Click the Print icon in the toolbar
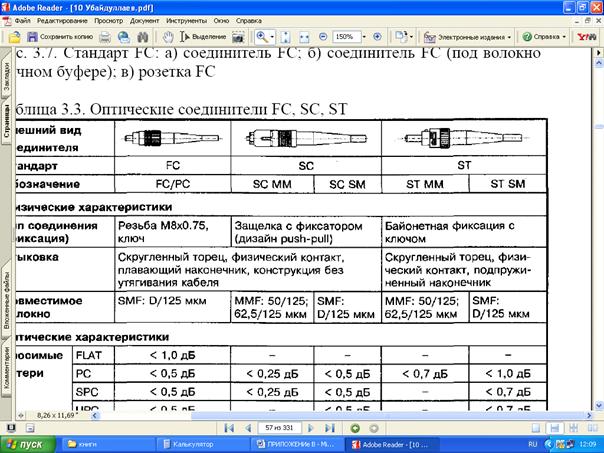 coord(105,37)
